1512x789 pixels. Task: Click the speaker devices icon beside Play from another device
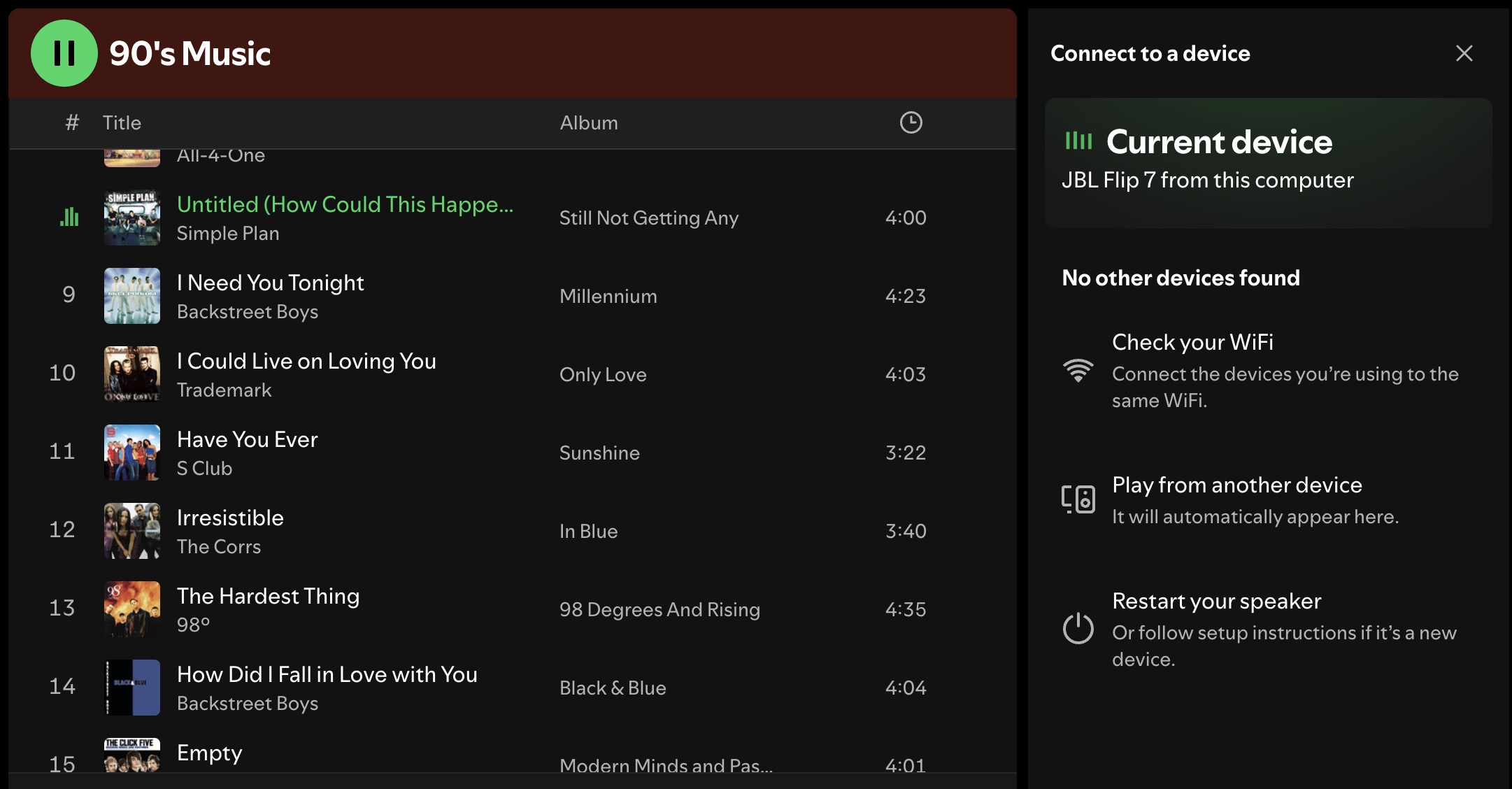click(1078, 499)
